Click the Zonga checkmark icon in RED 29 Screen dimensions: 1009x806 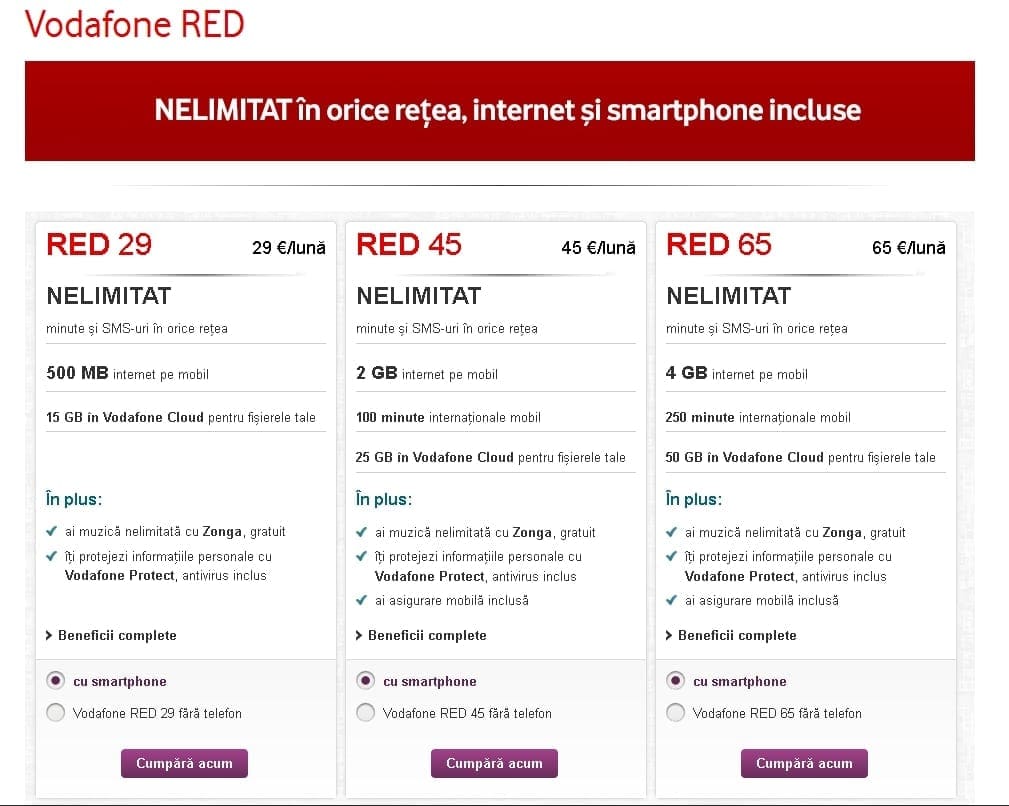[52, 532]
